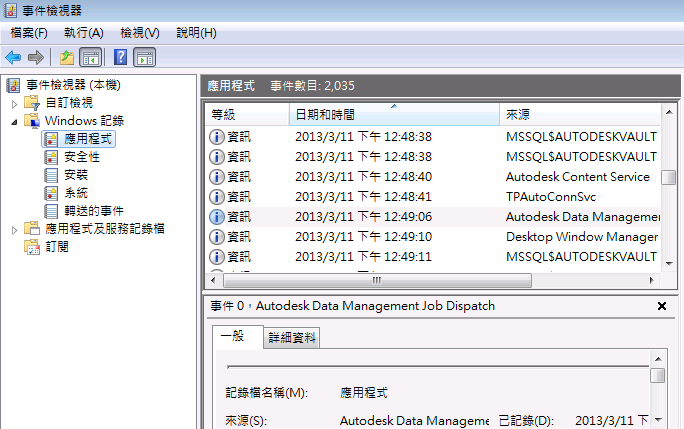
Task: Toggle the show/hide console tree icon
Action: [x=91, y=57]
